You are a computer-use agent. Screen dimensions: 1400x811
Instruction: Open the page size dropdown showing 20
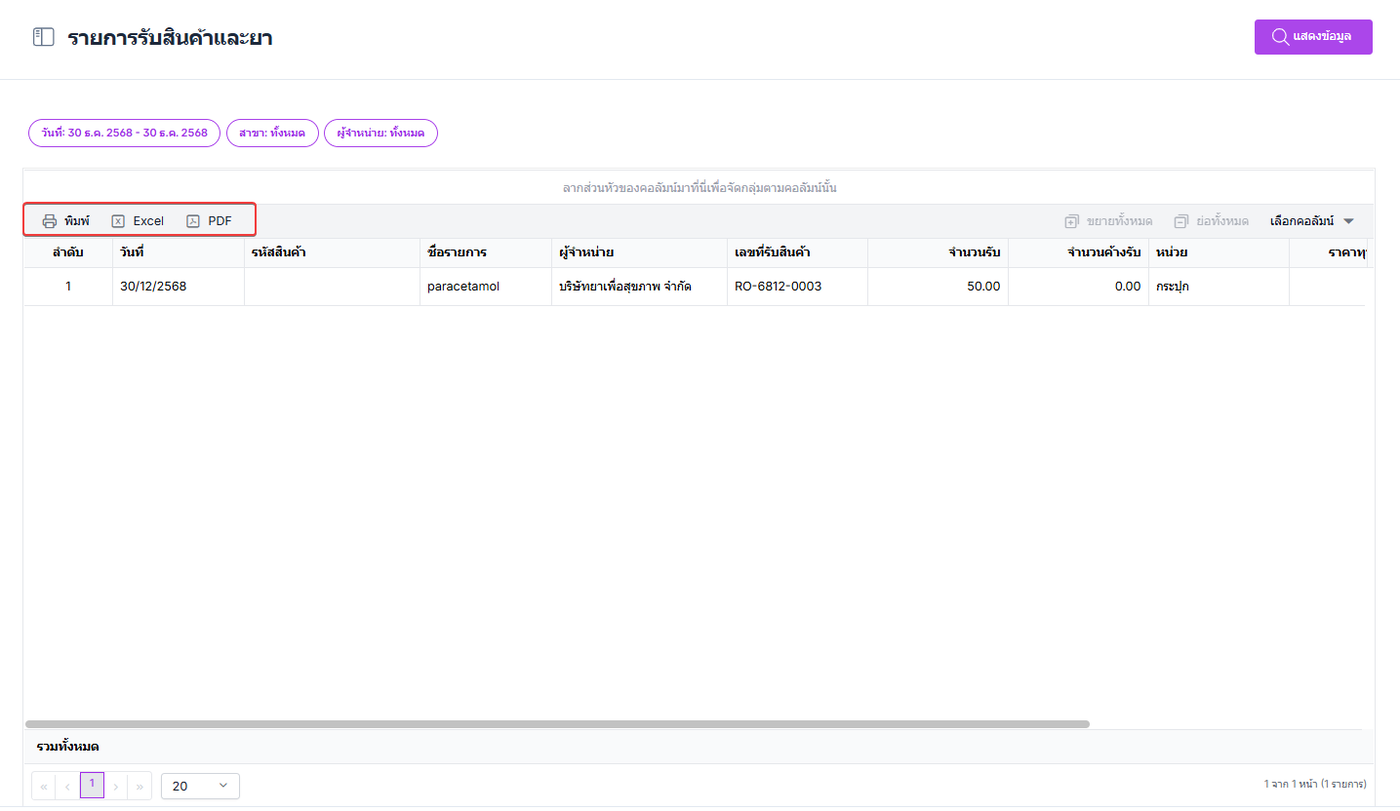pyautogui.click(x=200, y=786)
